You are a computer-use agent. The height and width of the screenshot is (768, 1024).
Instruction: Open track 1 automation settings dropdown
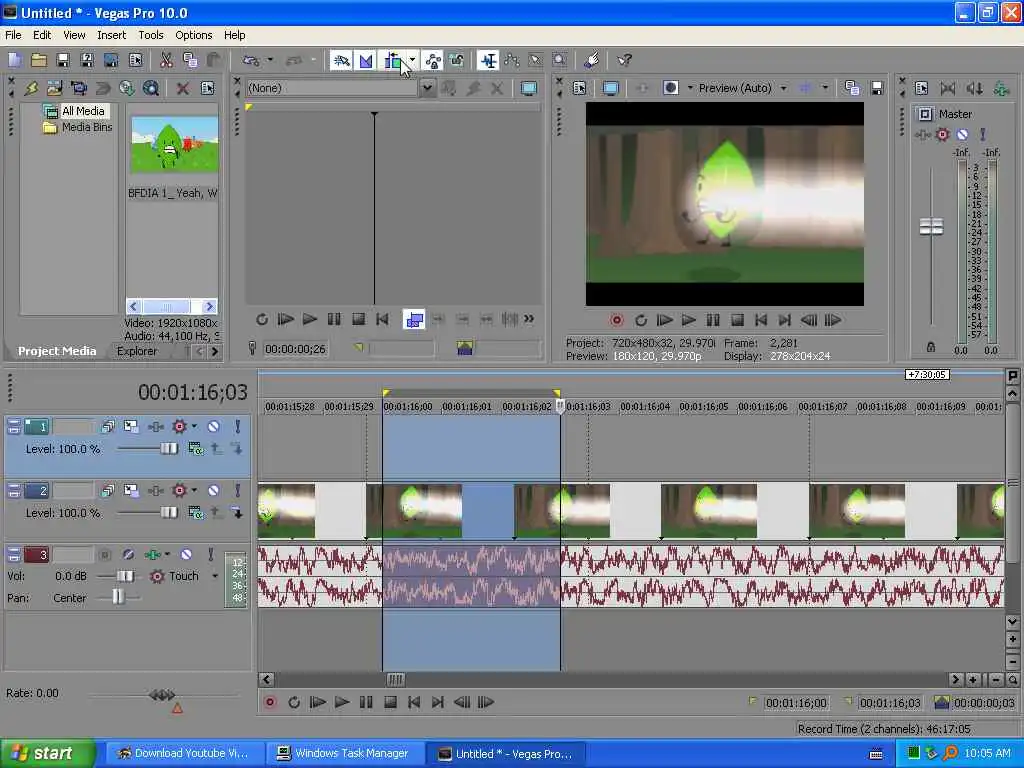(x=194, y=426)
